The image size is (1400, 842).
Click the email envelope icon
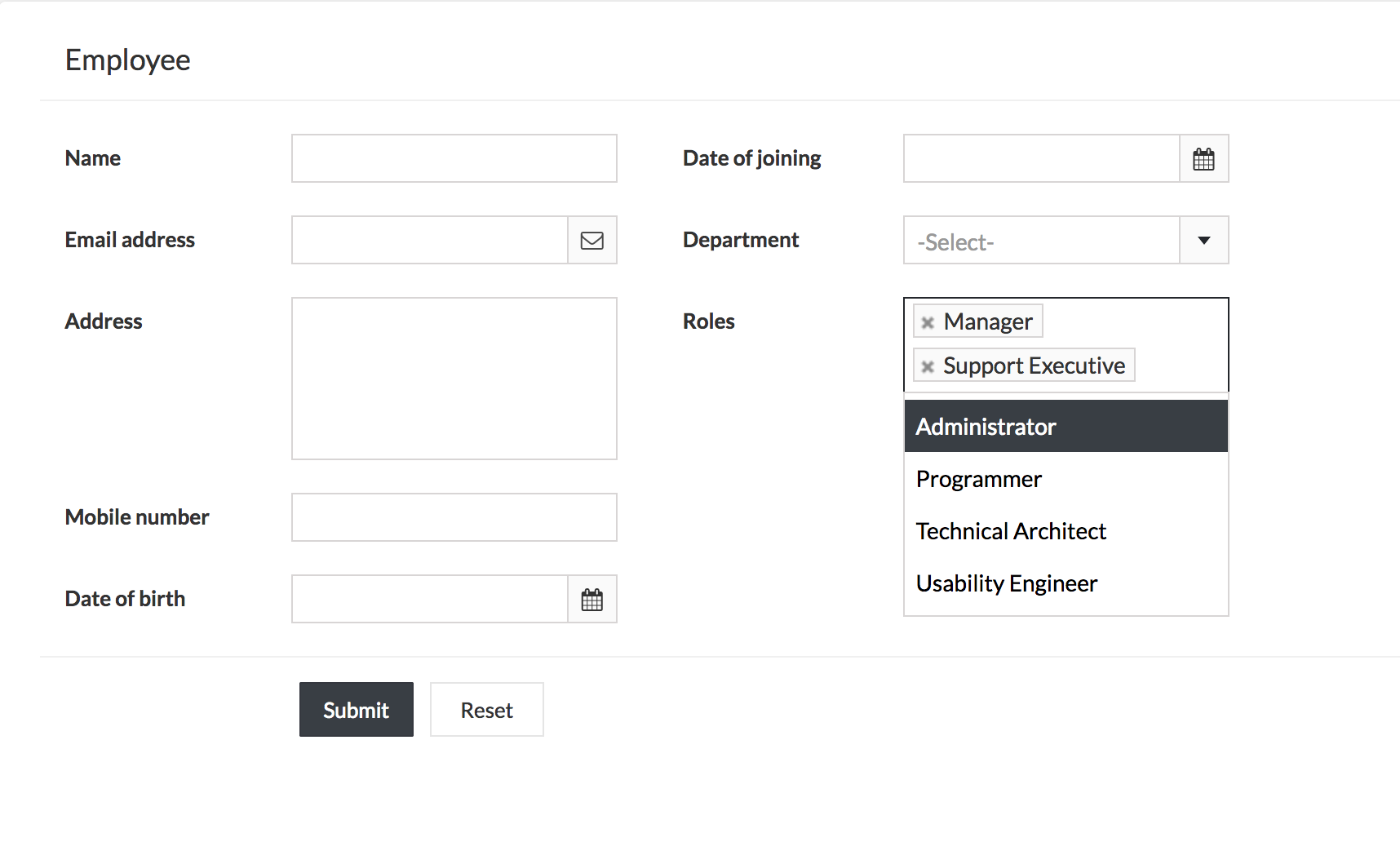(x=592, y=239)
